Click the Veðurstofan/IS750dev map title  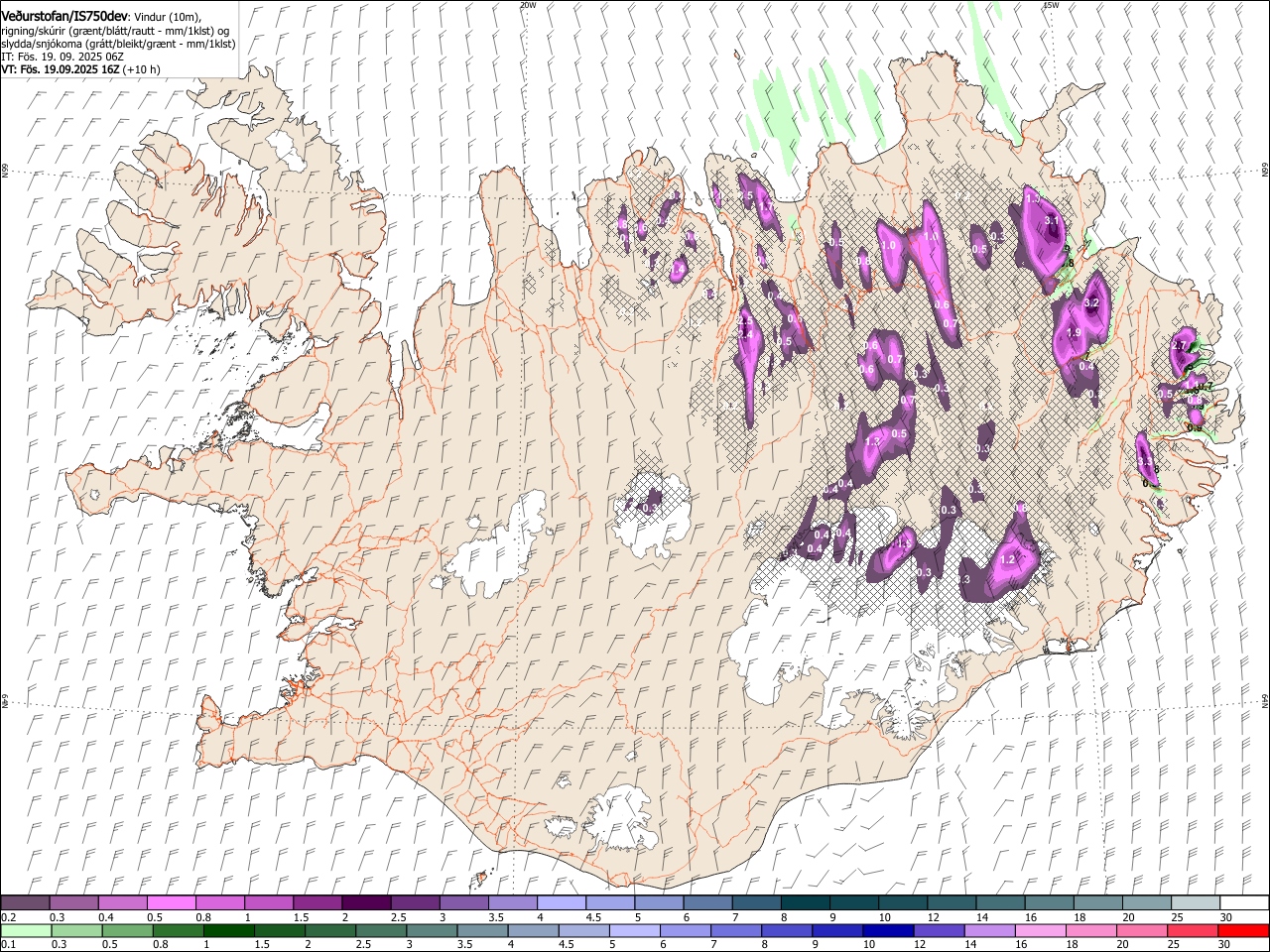64,16
